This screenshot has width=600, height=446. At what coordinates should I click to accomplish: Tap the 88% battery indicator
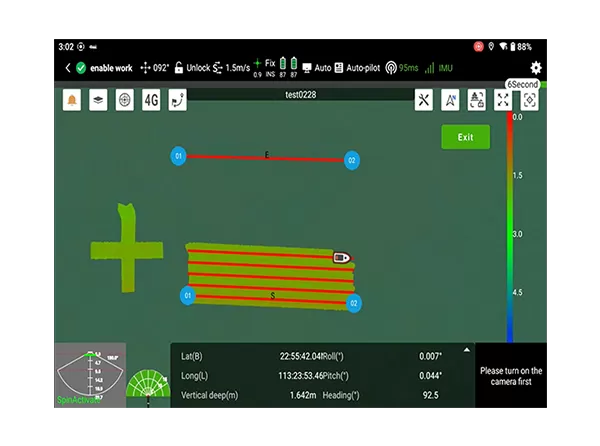[x=521, y=47]
